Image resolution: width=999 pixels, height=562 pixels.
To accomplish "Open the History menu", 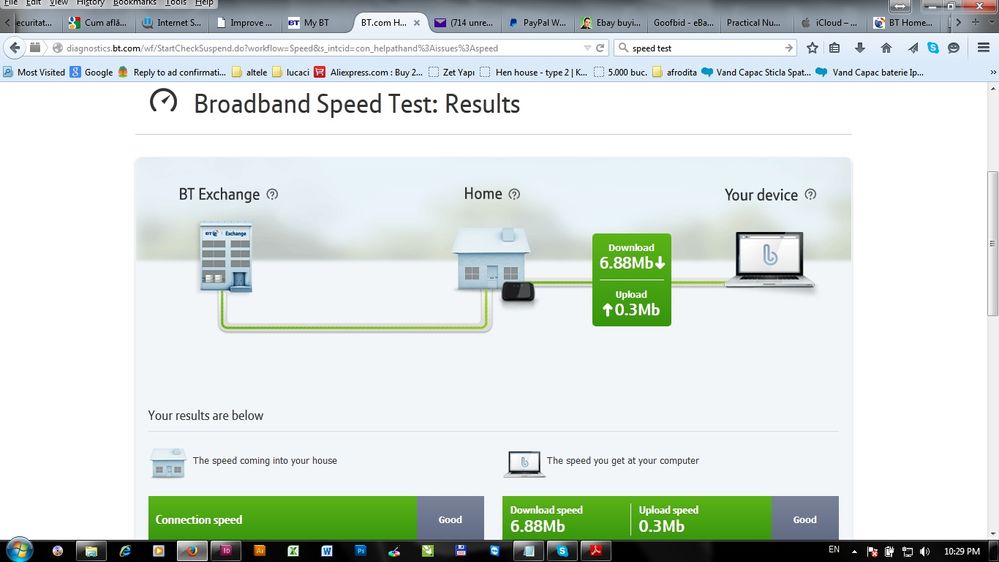I will (x=90, y=3).
